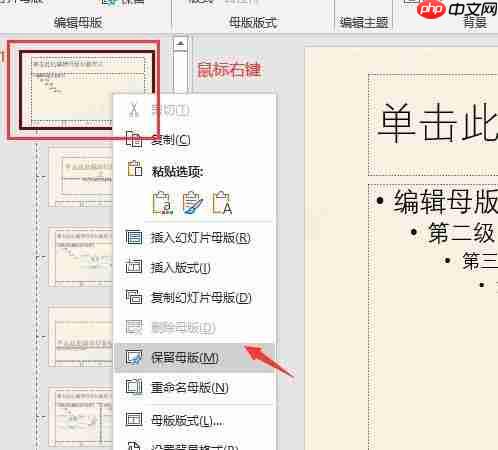This screenshot has height=450, width=498.
Task: Choose Keep Text Only paste option
Action: tap(222, 202)
